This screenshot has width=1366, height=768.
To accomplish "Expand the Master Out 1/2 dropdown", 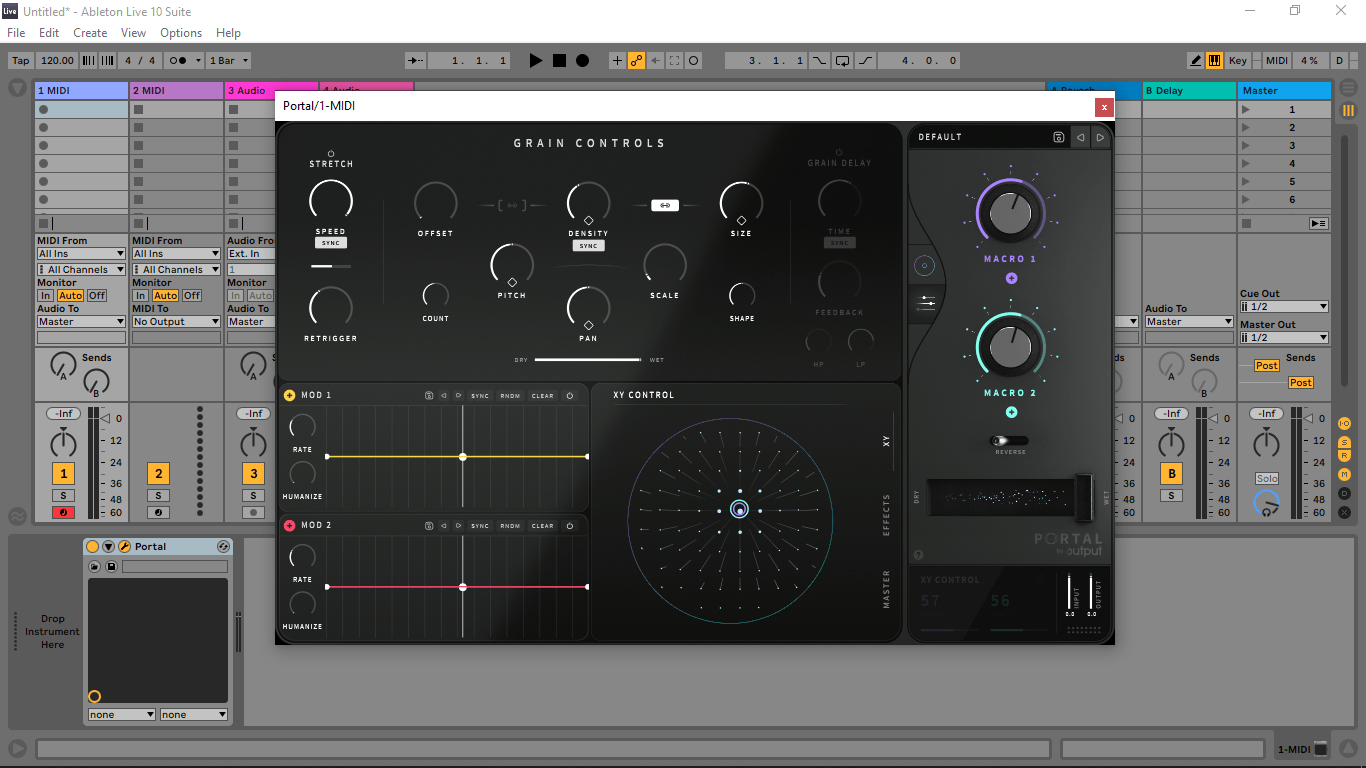I will click(x=1284, y=338).
